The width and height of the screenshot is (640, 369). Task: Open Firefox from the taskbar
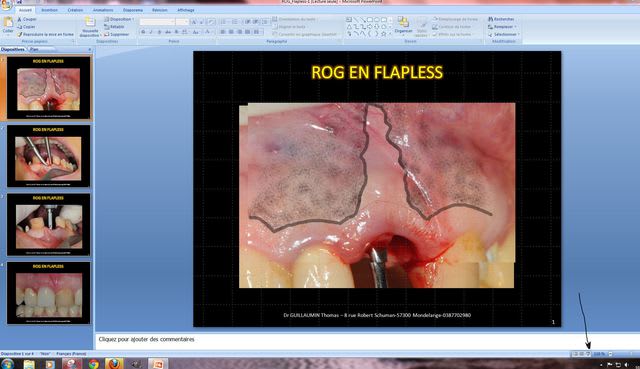tap(114, 364)
